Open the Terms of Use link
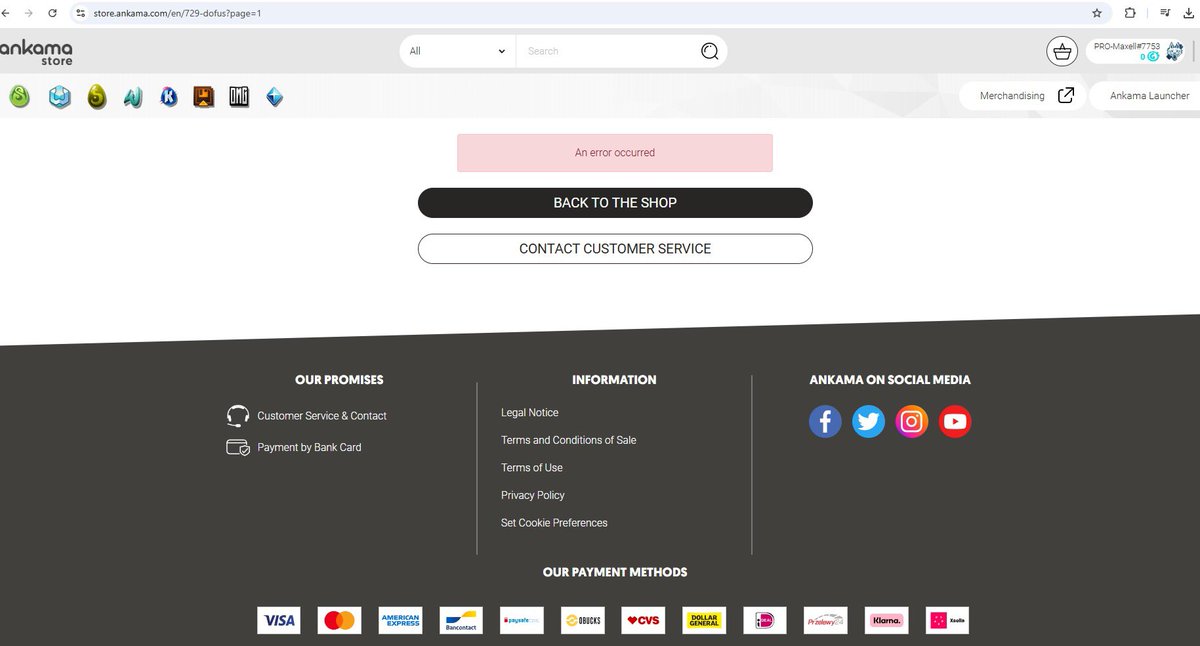Viewport: 1200px width, 646px height. coord(532,468)
